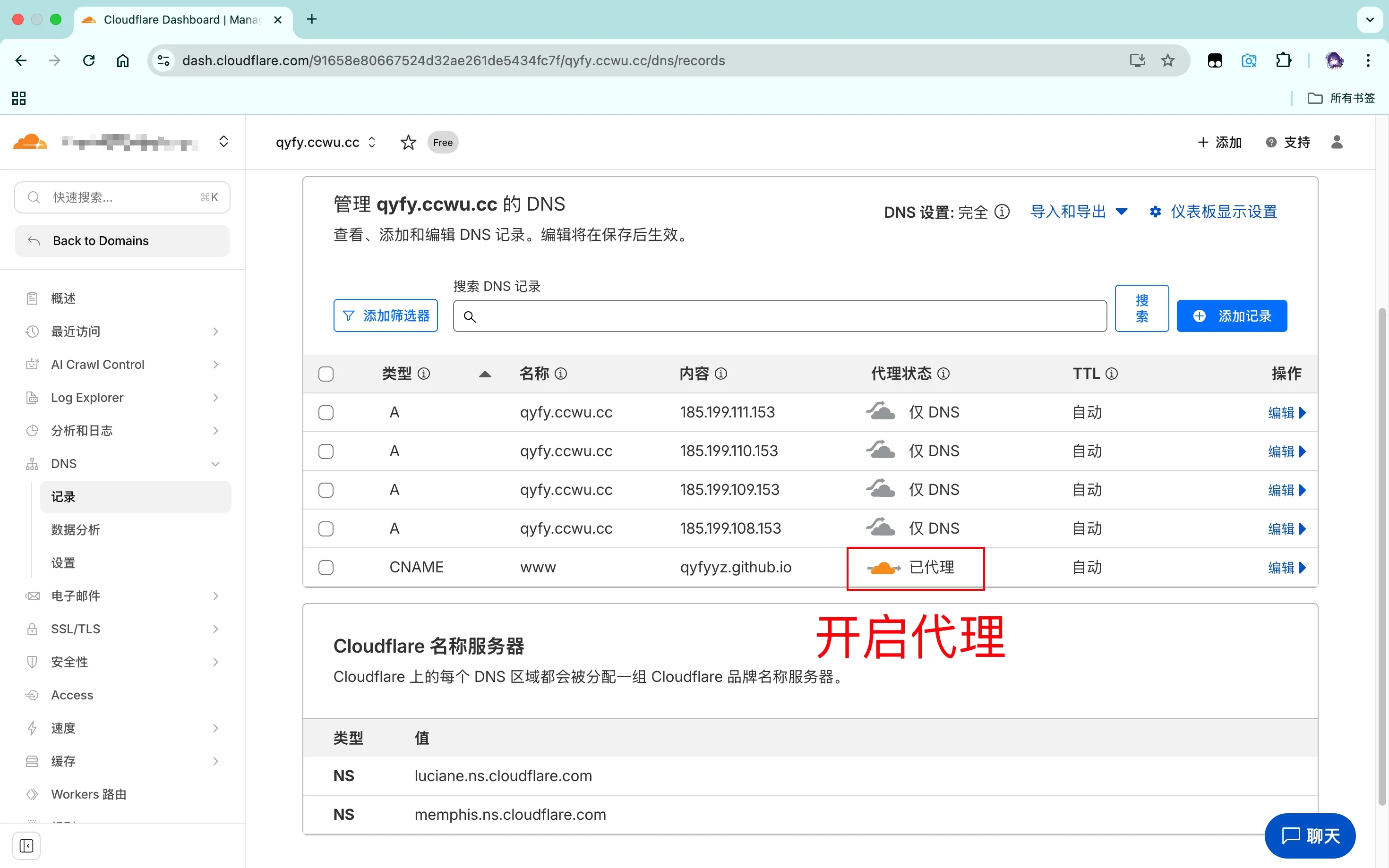Star the qyfy.ccwu.cc domain
This screenshot has height=868, width=1389.
click(x=408, y=142)
